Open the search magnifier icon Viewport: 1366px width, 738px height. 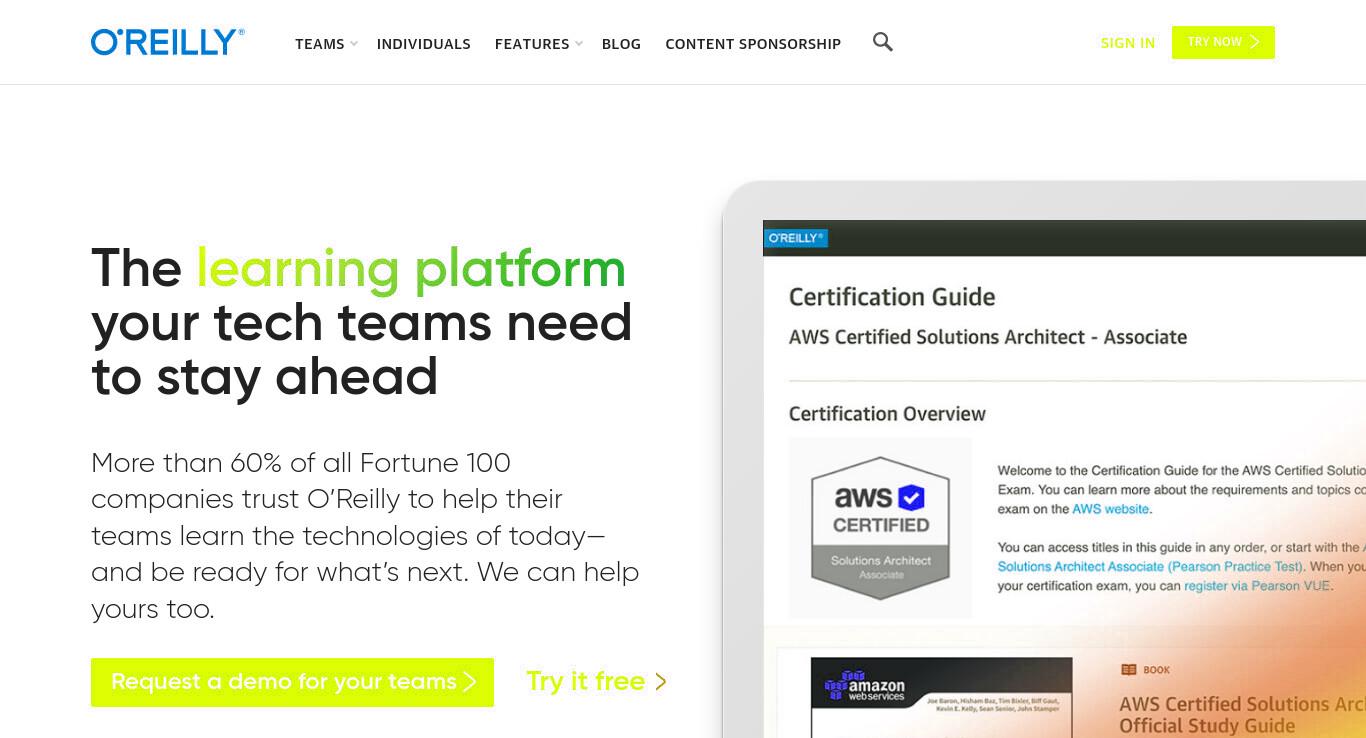[x=882, y=42]
